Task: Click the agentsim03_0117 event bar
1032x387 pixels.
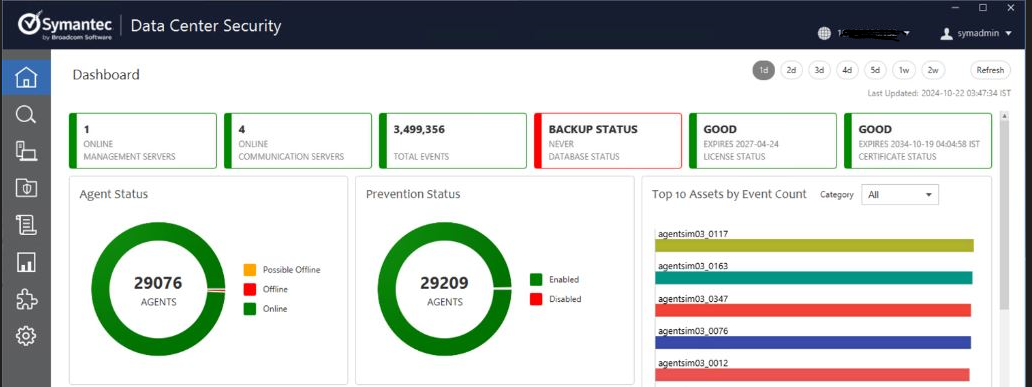Action: (814, 245)
